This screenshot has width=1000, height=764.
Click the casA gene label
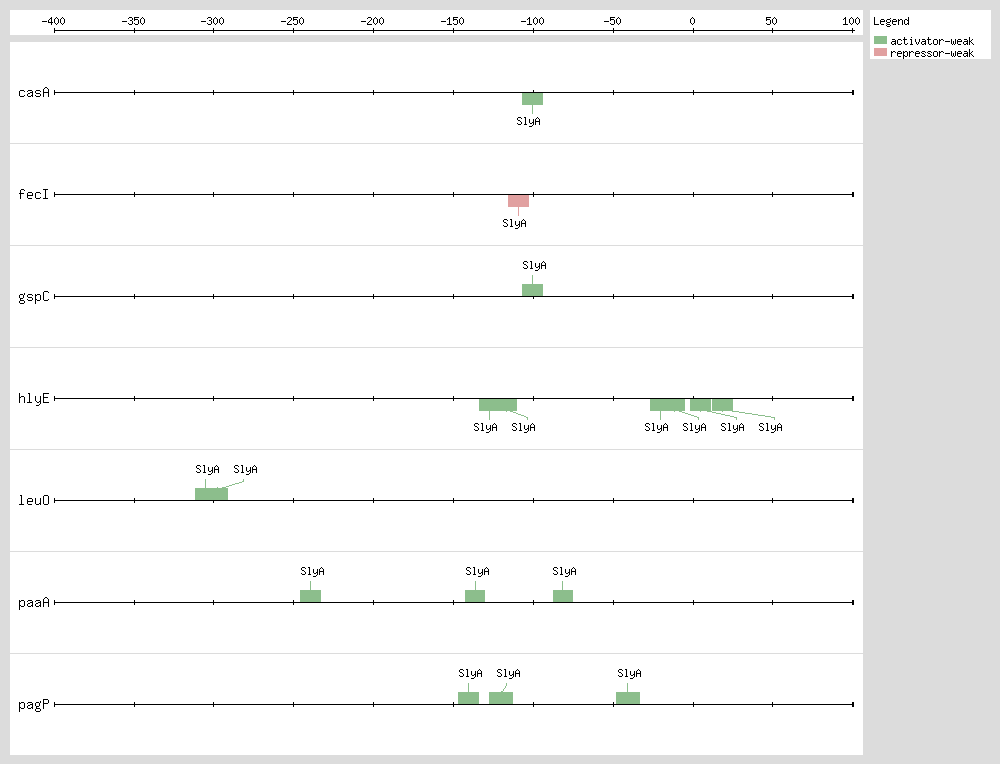click(x=34, y=92)
